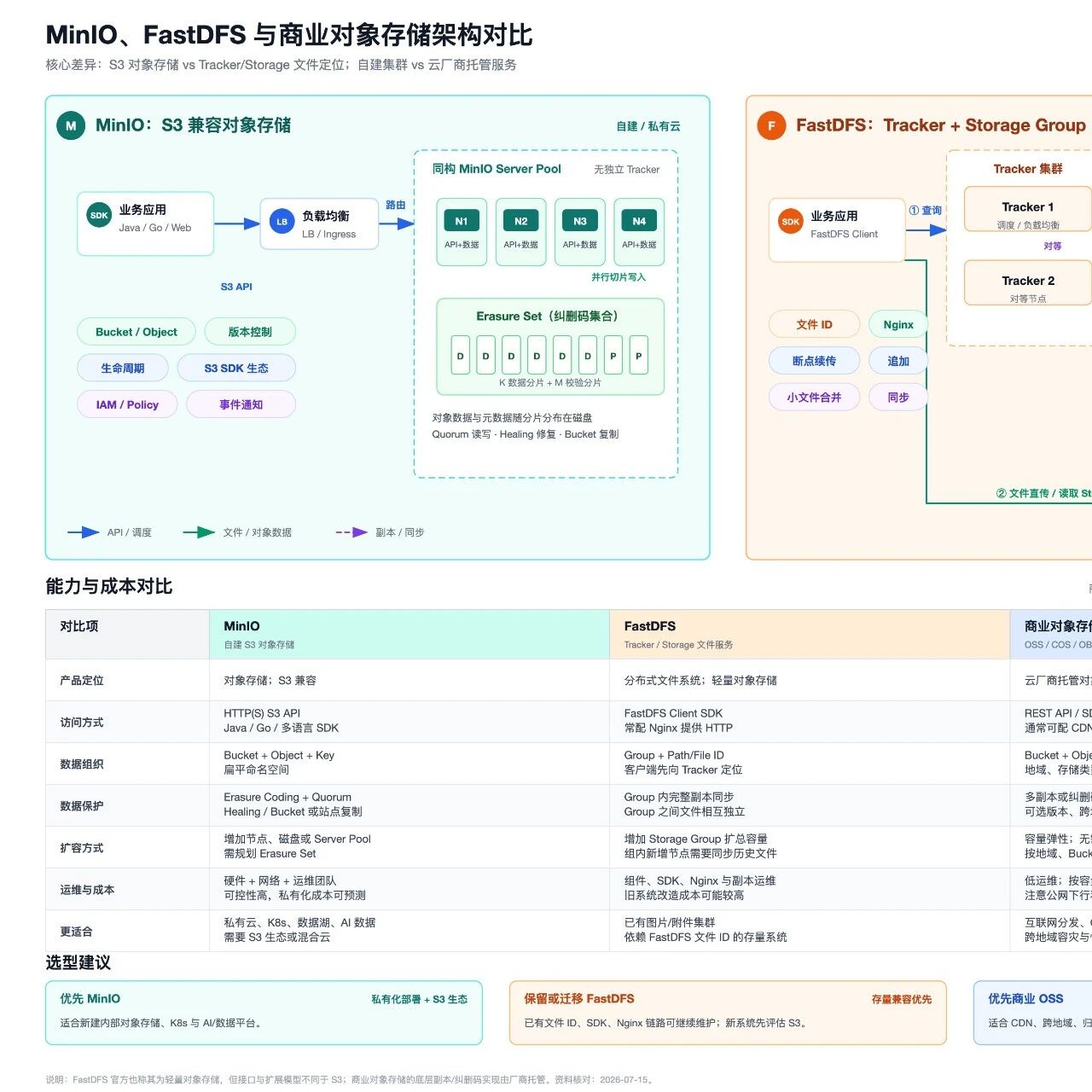Click the orange F badge beside FastDFS title

pyautogui.click(x=771, y=125)
